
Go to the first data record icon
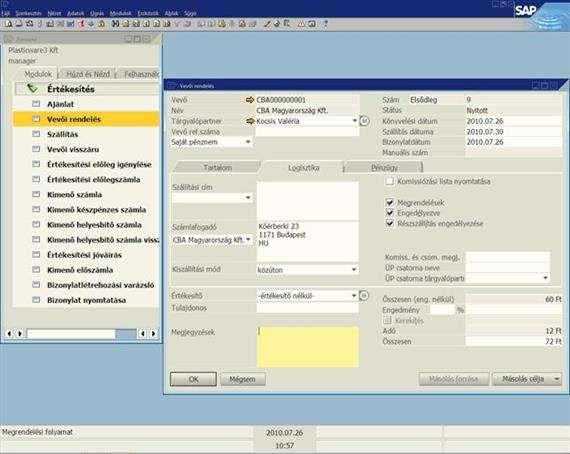tap(136, 24)
